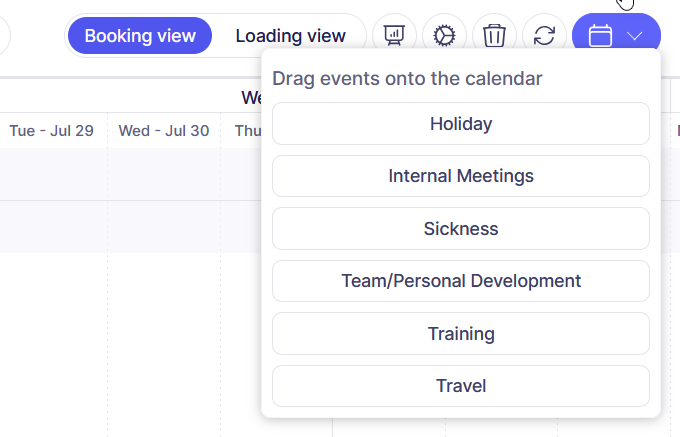Switch to Booking view
680x437 pixels.
coord(140,36)
